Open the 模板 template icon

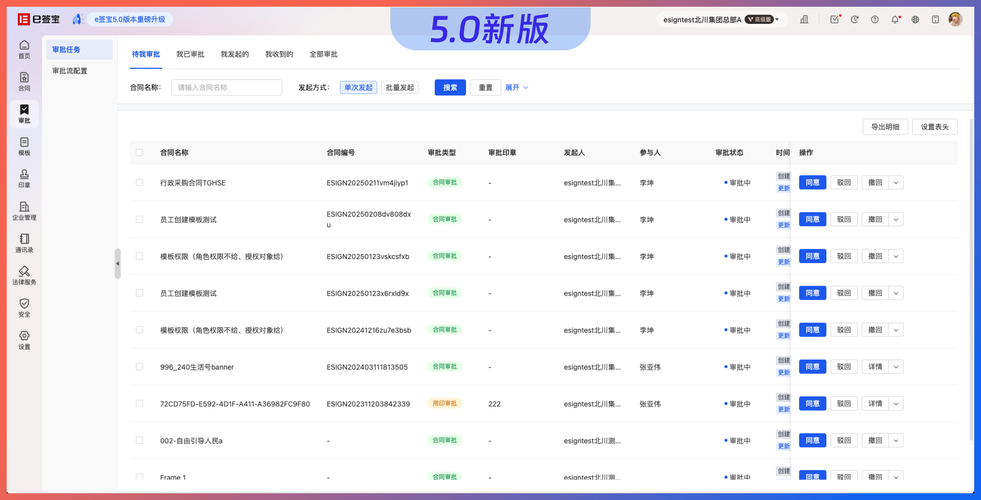point(24,146)
